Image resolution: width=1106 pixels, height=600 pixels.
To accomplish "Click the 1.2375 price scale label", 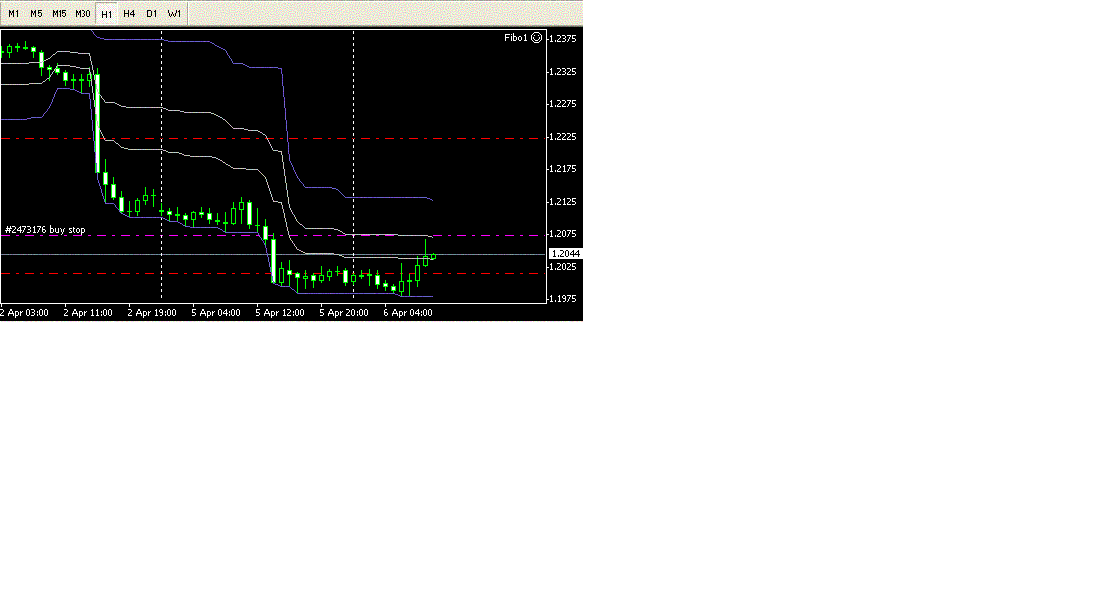I will [563, 39].
